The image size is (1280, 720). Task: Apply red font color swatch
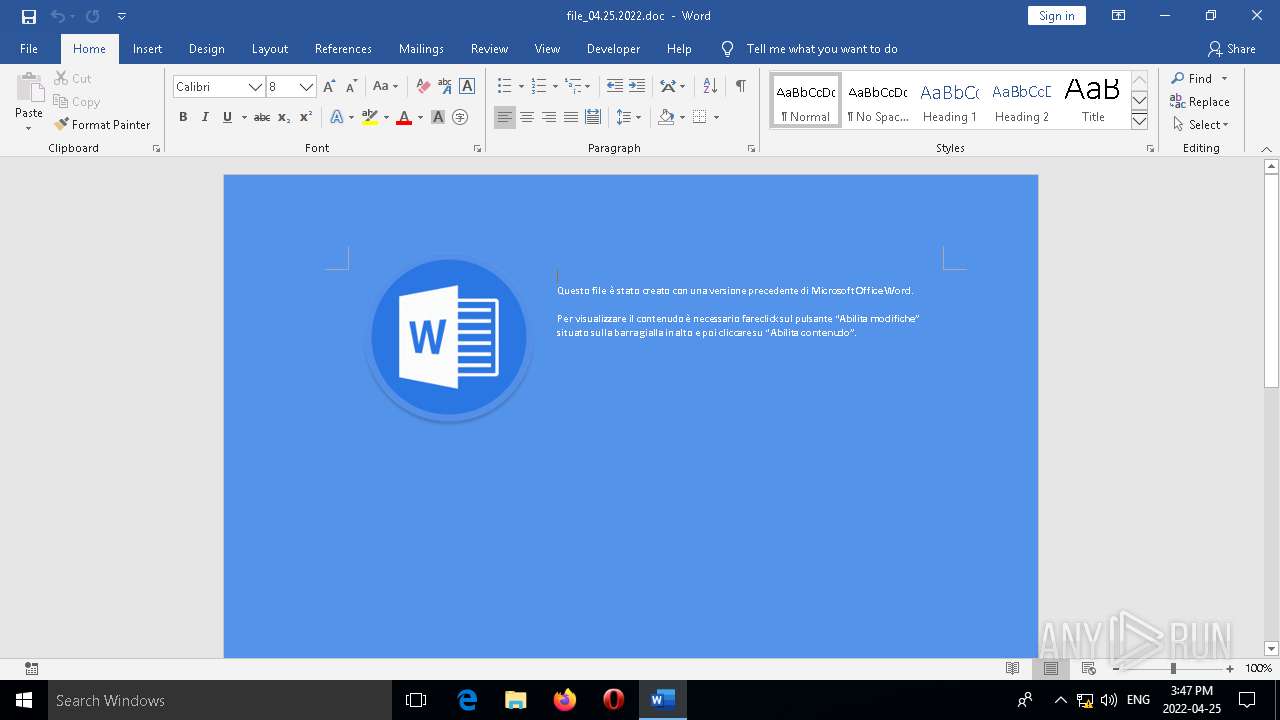[404, 117]
